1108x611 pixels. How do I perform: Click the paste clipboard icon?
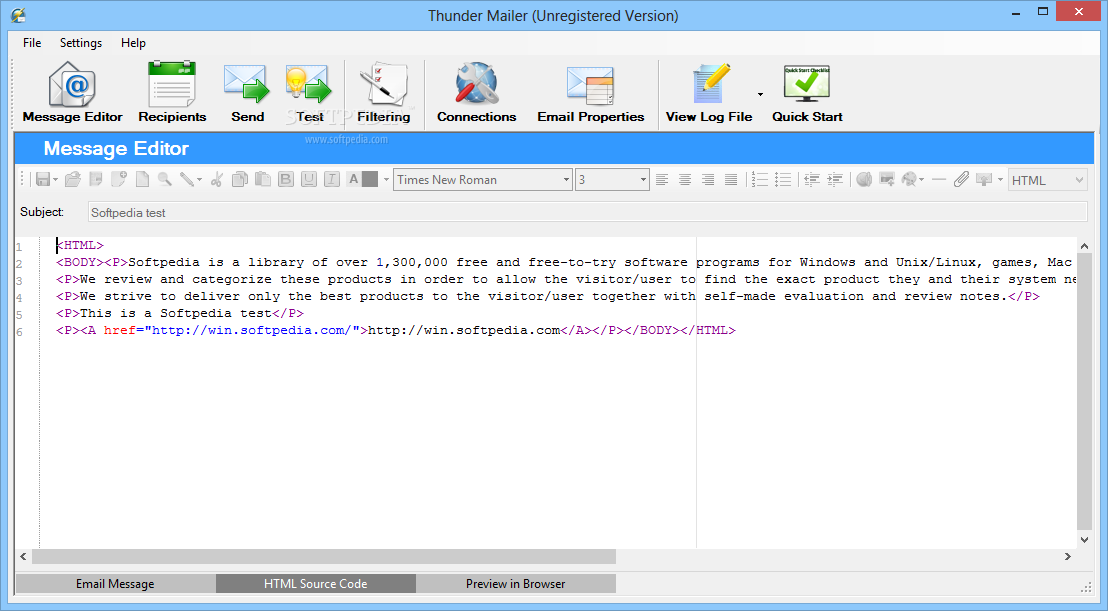point(263,179)
